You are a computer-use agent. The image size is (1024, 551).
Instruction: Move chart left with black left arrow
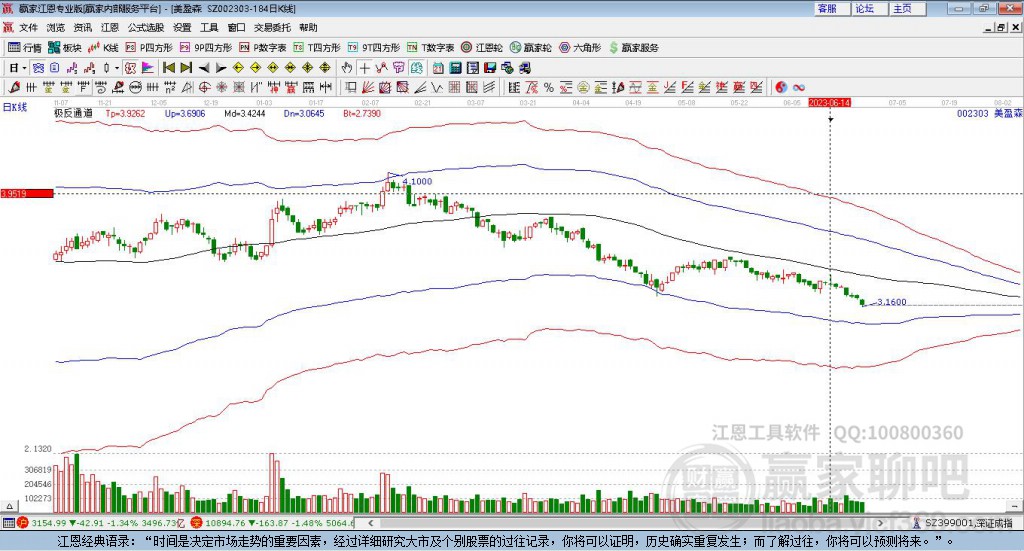click(x=204, y=68)
